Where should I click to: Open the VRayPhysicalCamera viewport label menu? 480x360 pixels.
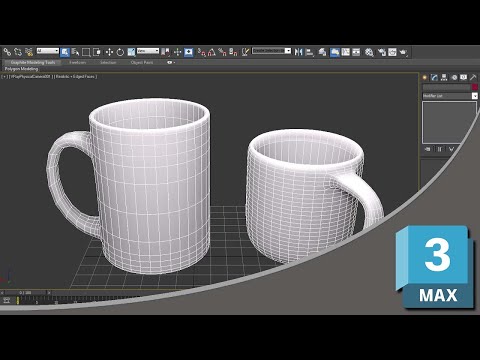point(30,76)
